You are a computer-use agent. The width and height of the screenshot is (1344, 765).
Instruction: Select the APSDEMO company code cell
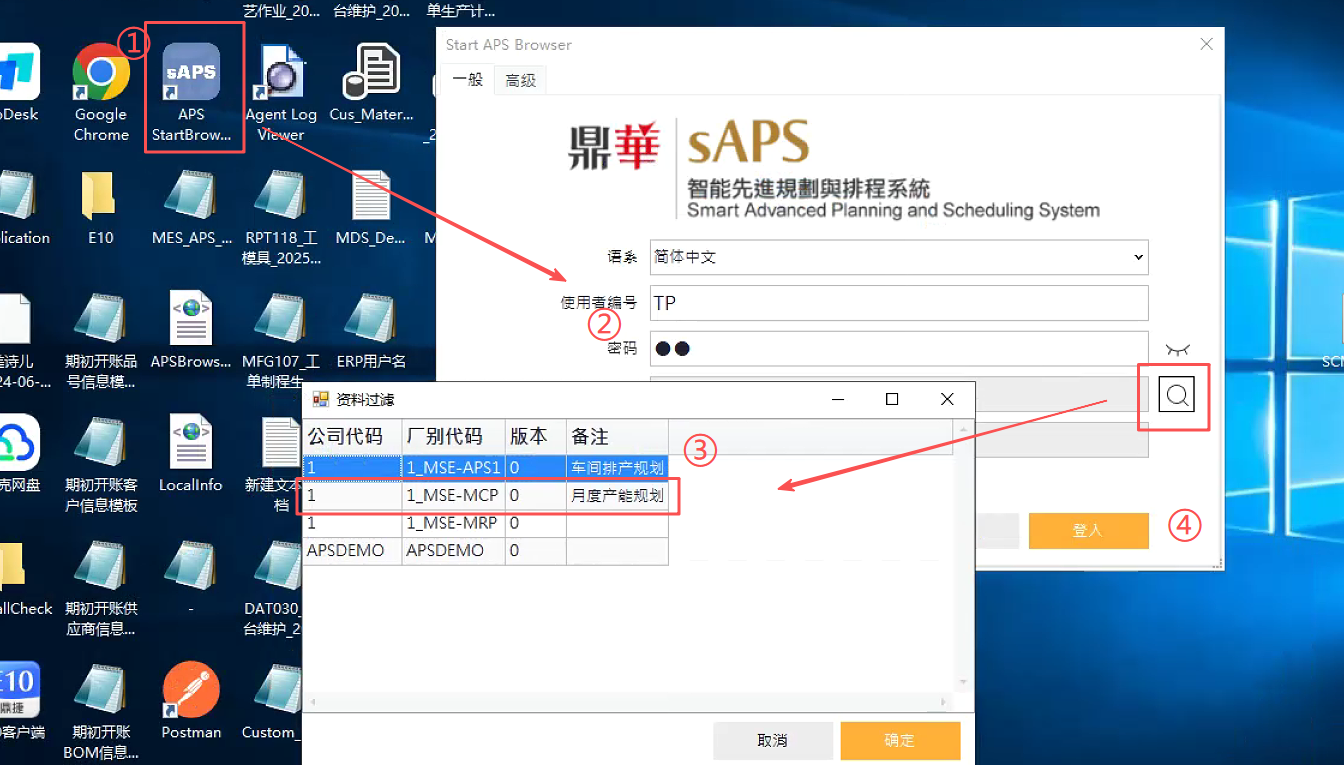pos(352,551)
